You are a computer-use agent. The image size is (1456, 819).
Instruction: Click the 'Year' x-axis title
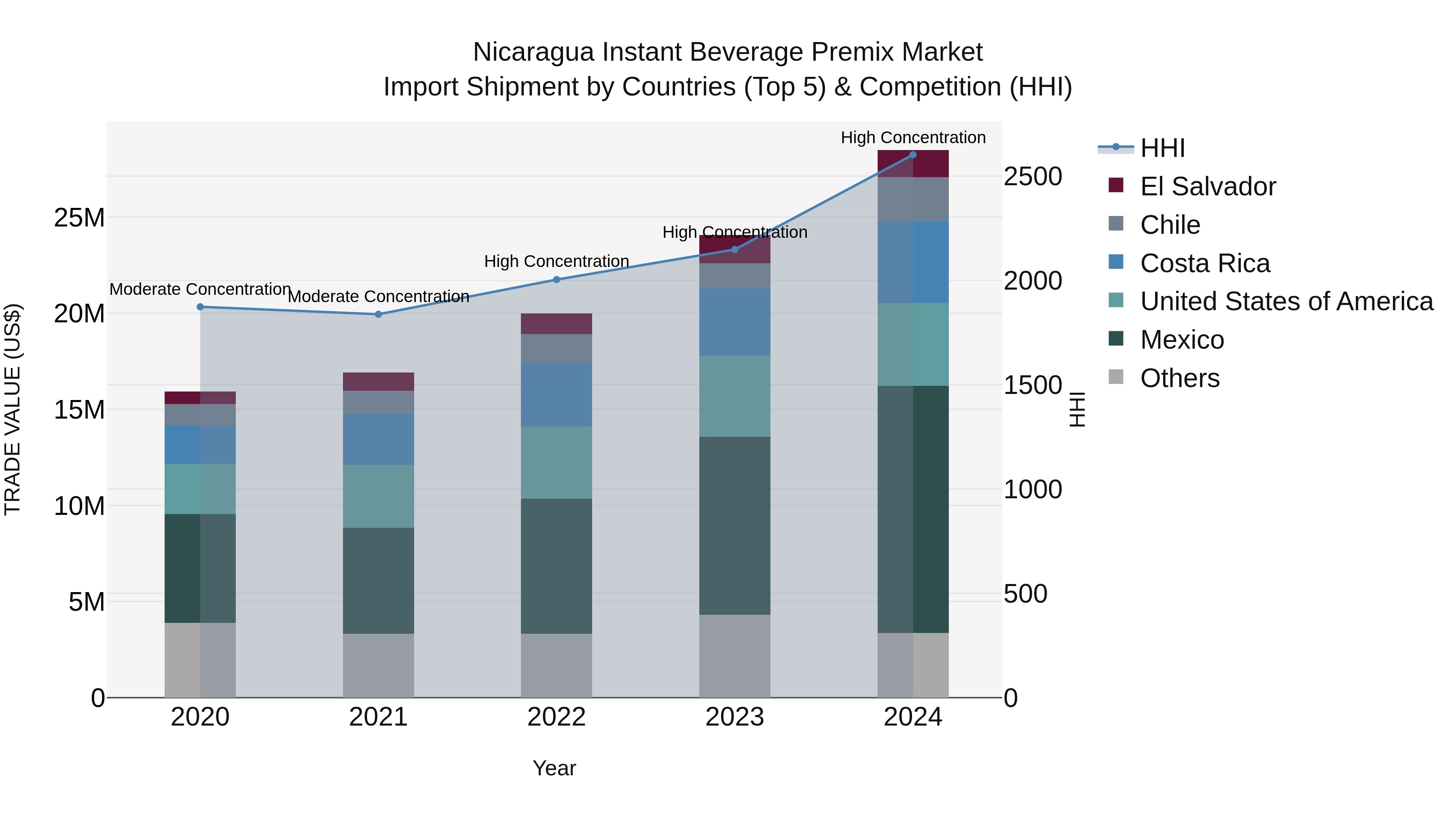554,769
